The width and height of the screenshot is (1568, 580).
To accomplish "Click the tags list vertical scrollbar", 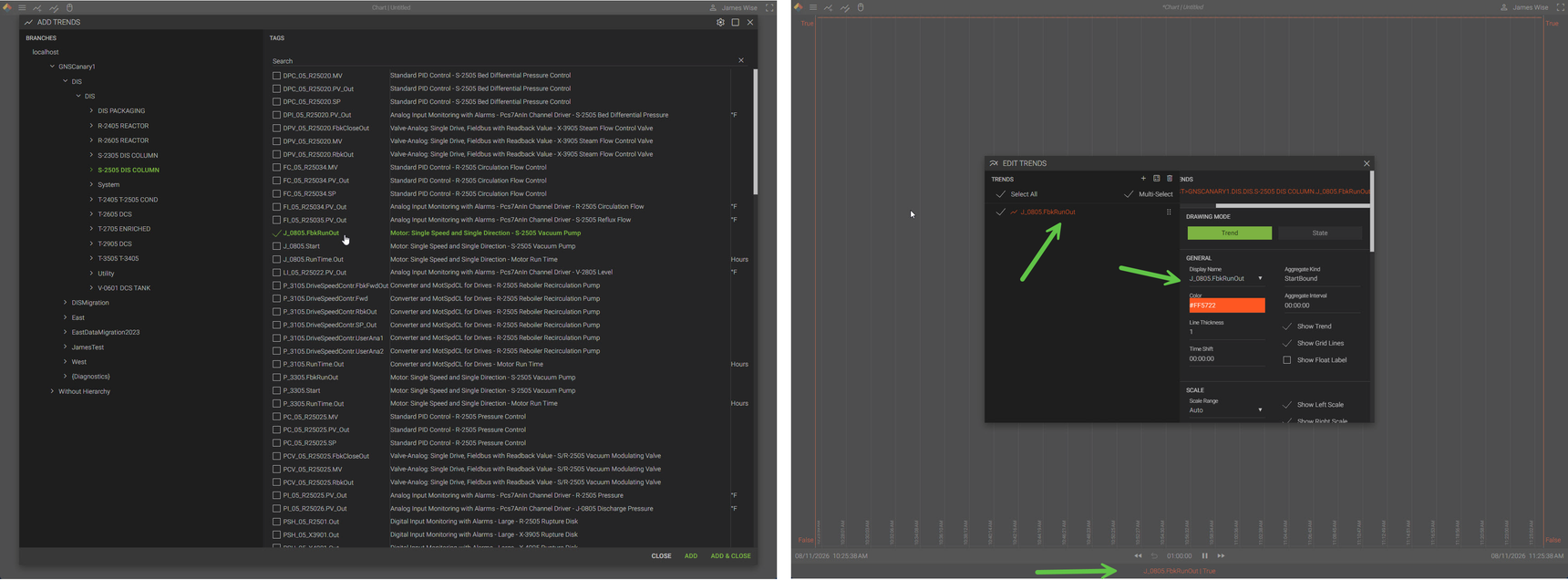I will coord(755,132).
